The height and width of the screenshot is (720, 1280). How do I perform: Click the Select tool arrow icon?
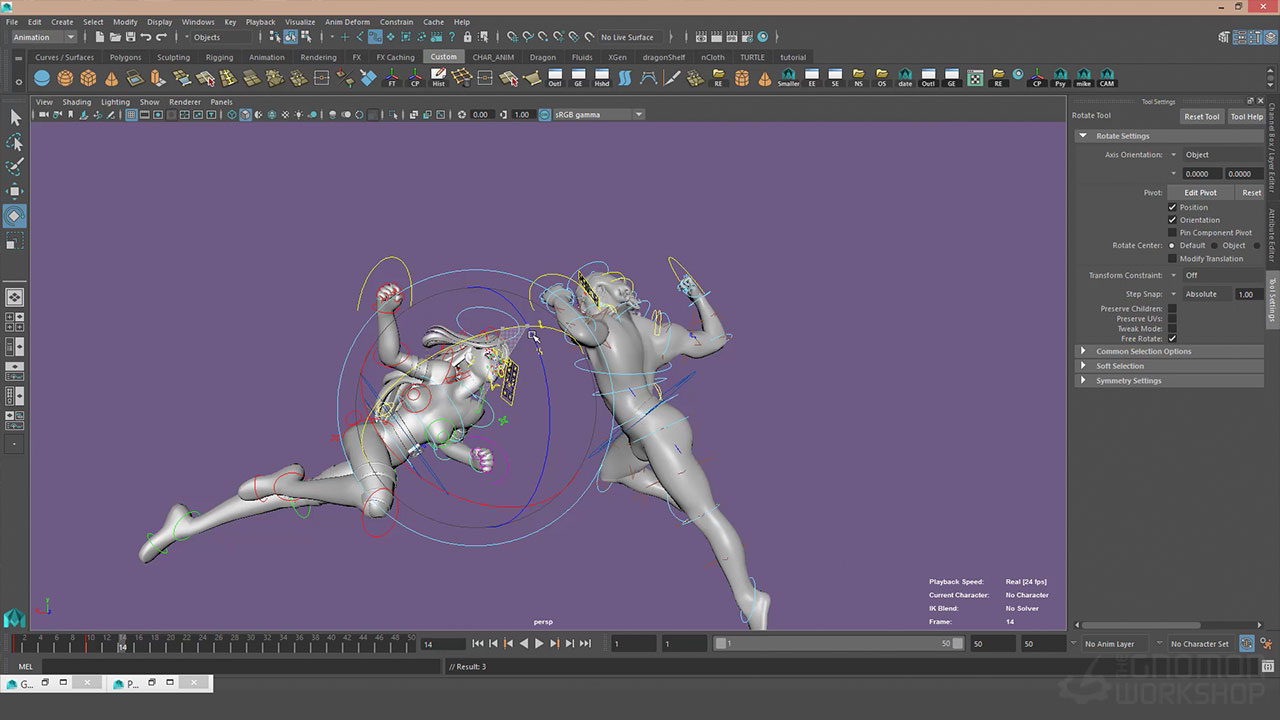coord(15,118)
